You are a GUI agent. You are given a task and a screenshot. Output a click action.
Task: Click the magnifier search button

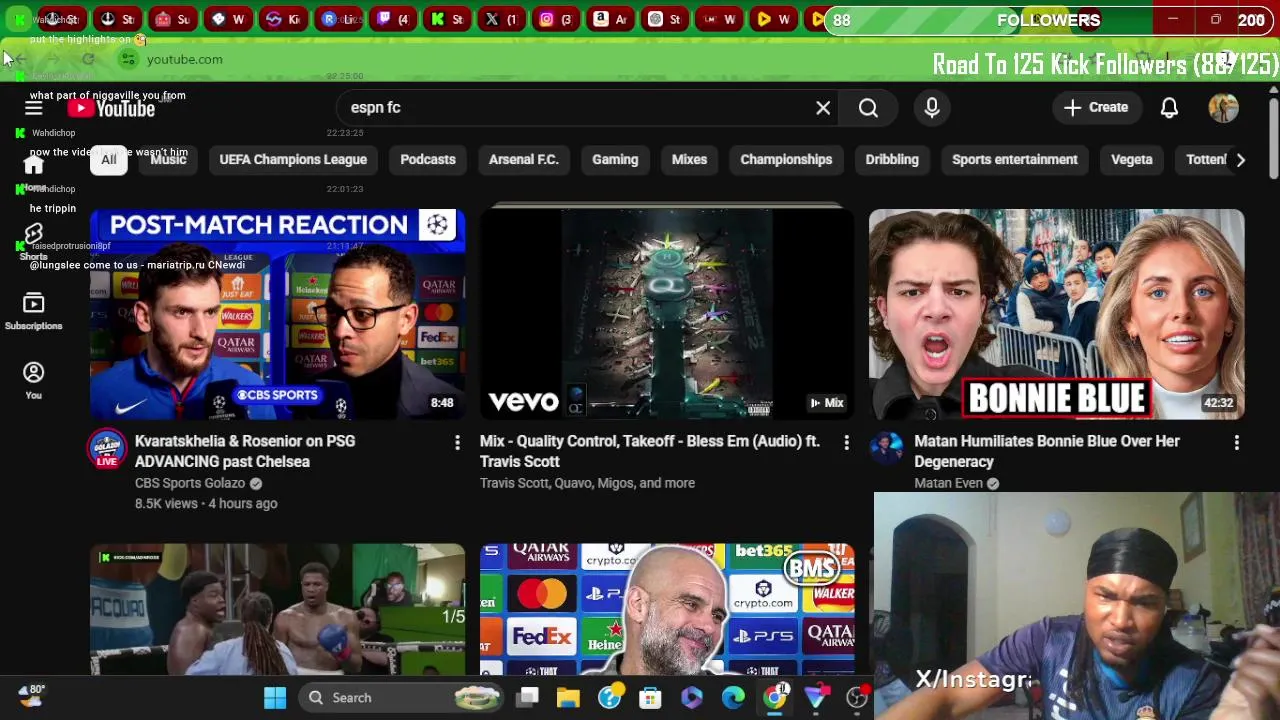pyautogui.click(x=868, y=108)
